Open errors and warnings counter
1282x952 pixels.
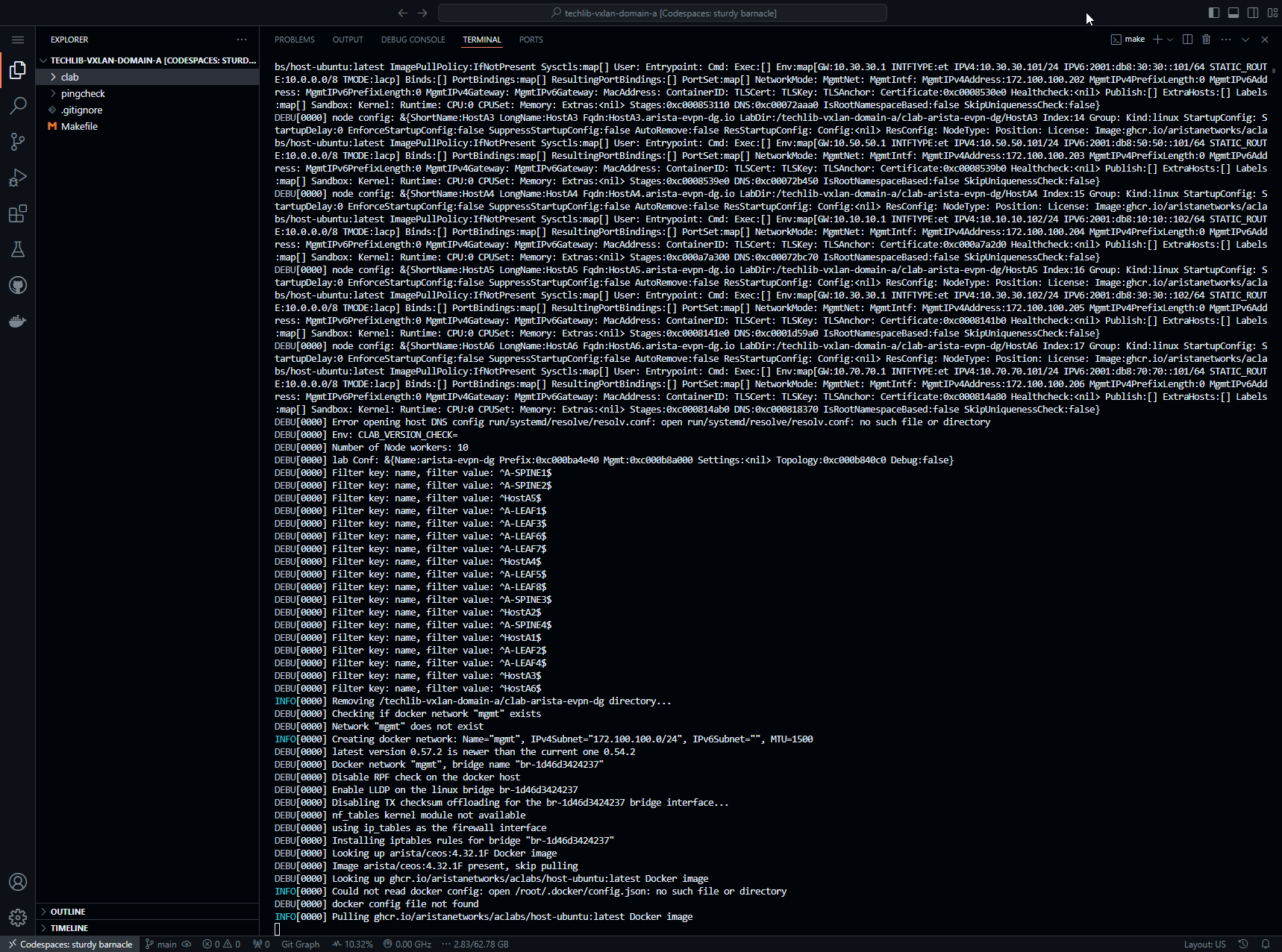click(222, 944)
